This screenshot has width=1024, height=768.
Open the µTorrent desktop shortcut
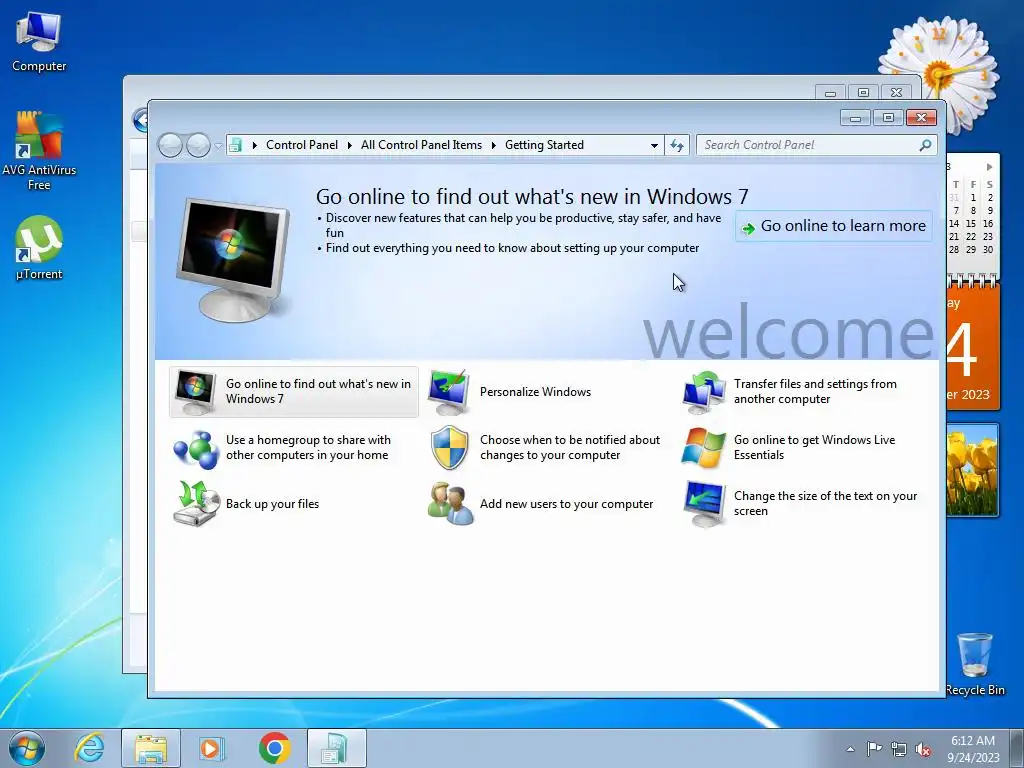39,248
